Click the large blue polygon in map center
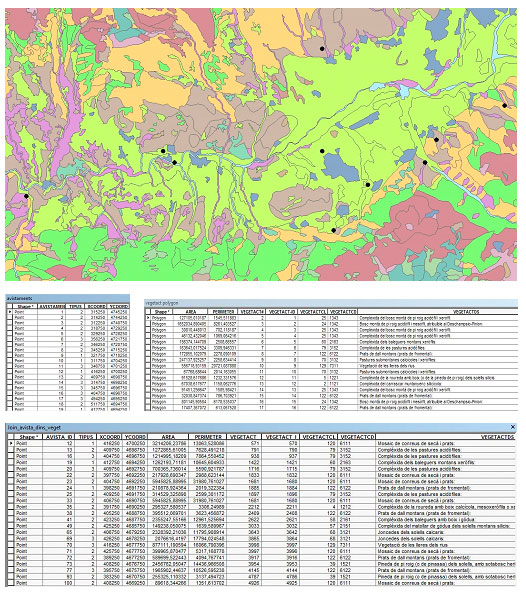Viewport: 526px width, 597px height. click(340, 168)
